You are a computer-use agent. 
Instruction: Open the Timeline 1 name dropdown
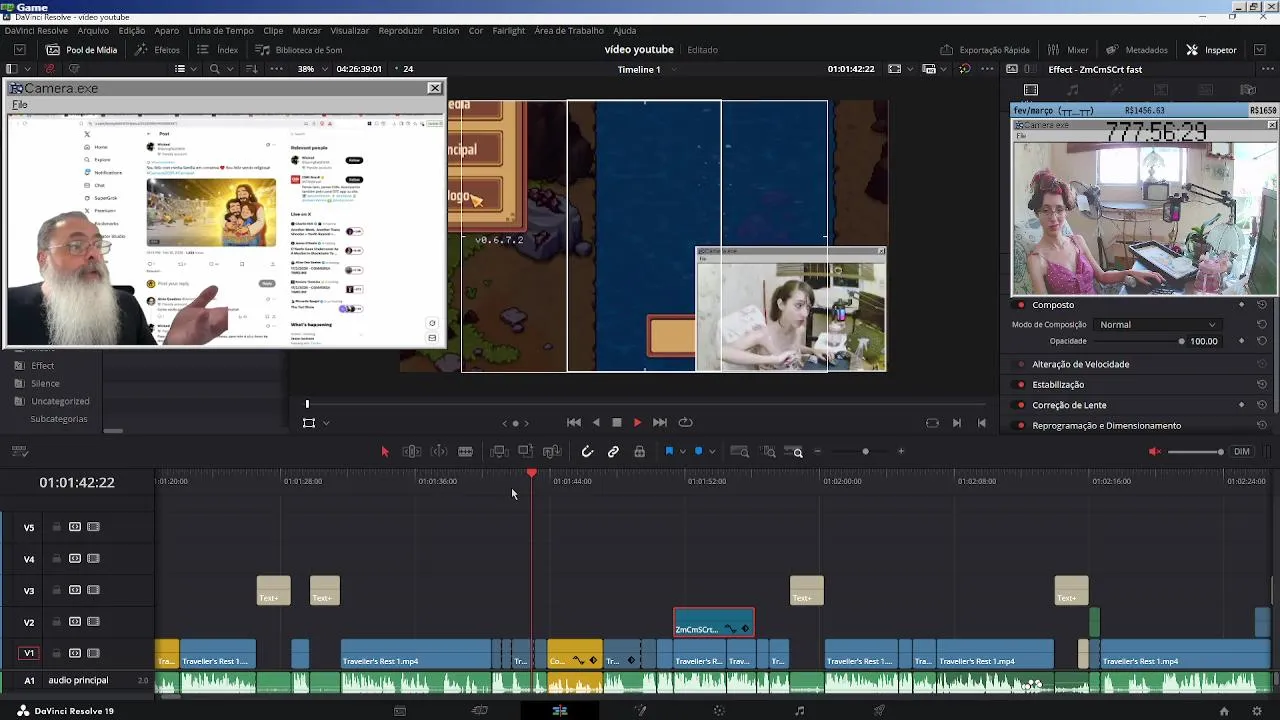tap(646, 69)
